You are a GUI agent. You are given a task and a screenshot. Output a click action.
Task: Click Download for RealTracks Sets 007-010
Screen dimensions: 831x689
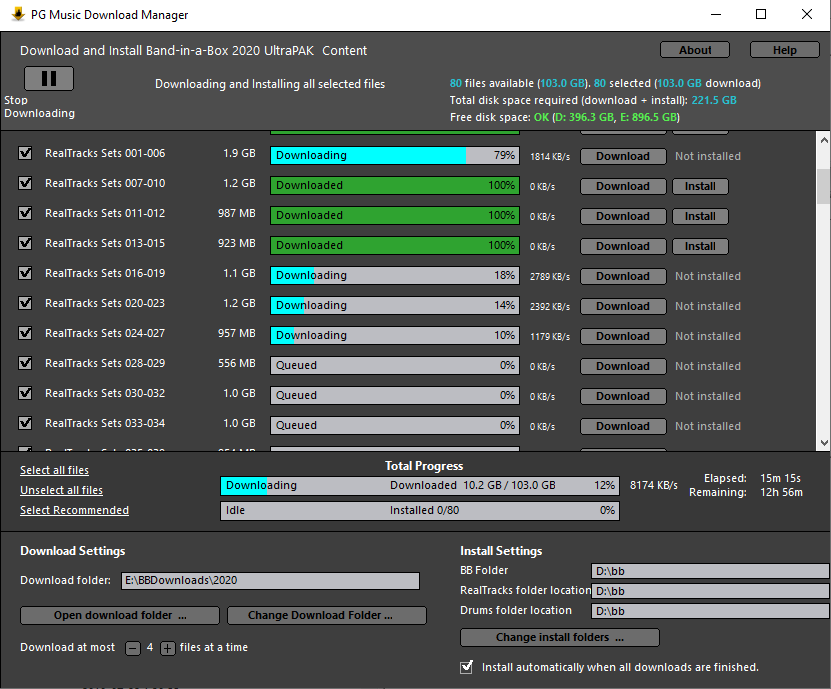pyautogui.click(x=623, y=186)
